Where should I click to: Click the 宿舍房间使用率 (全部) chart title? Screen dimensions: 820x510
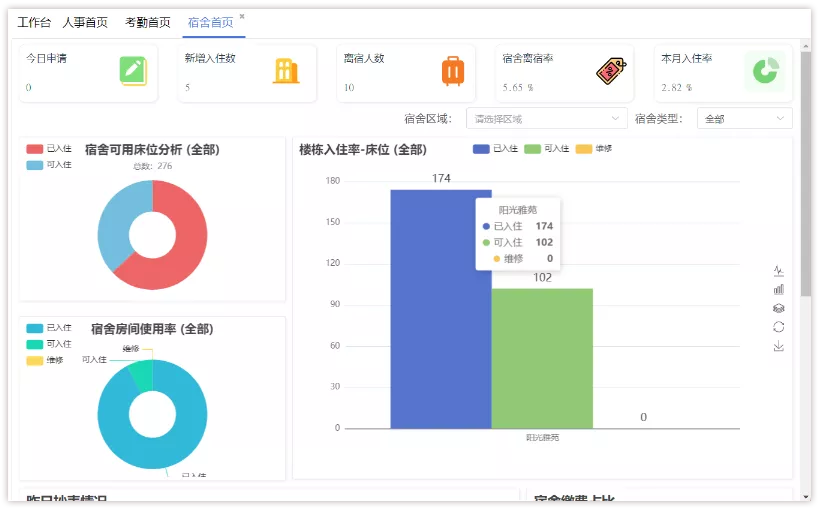(x=152, y=329)
